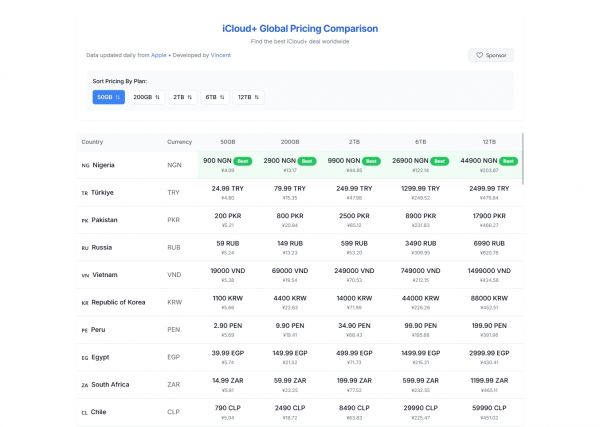
Task: Click the iCloud+ Global Pricing Comparison title
Action: coord(300,29)
